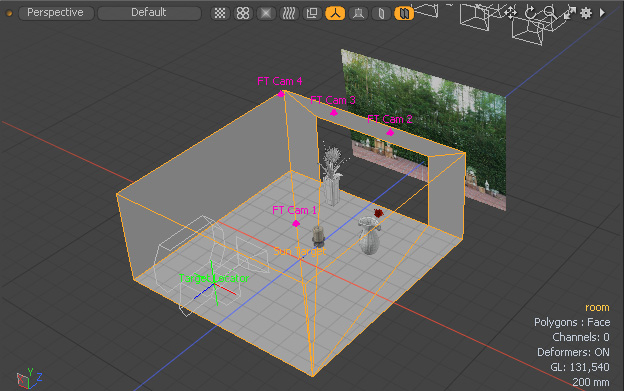Open the Perspective view type dropdown

point(56,13)
